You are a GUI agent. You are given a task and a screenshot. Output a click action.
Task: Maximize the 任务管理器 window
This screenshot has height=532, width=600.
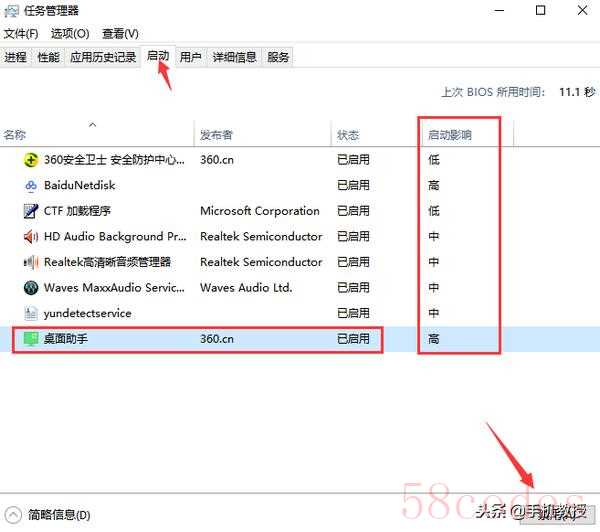coord(540,10)
